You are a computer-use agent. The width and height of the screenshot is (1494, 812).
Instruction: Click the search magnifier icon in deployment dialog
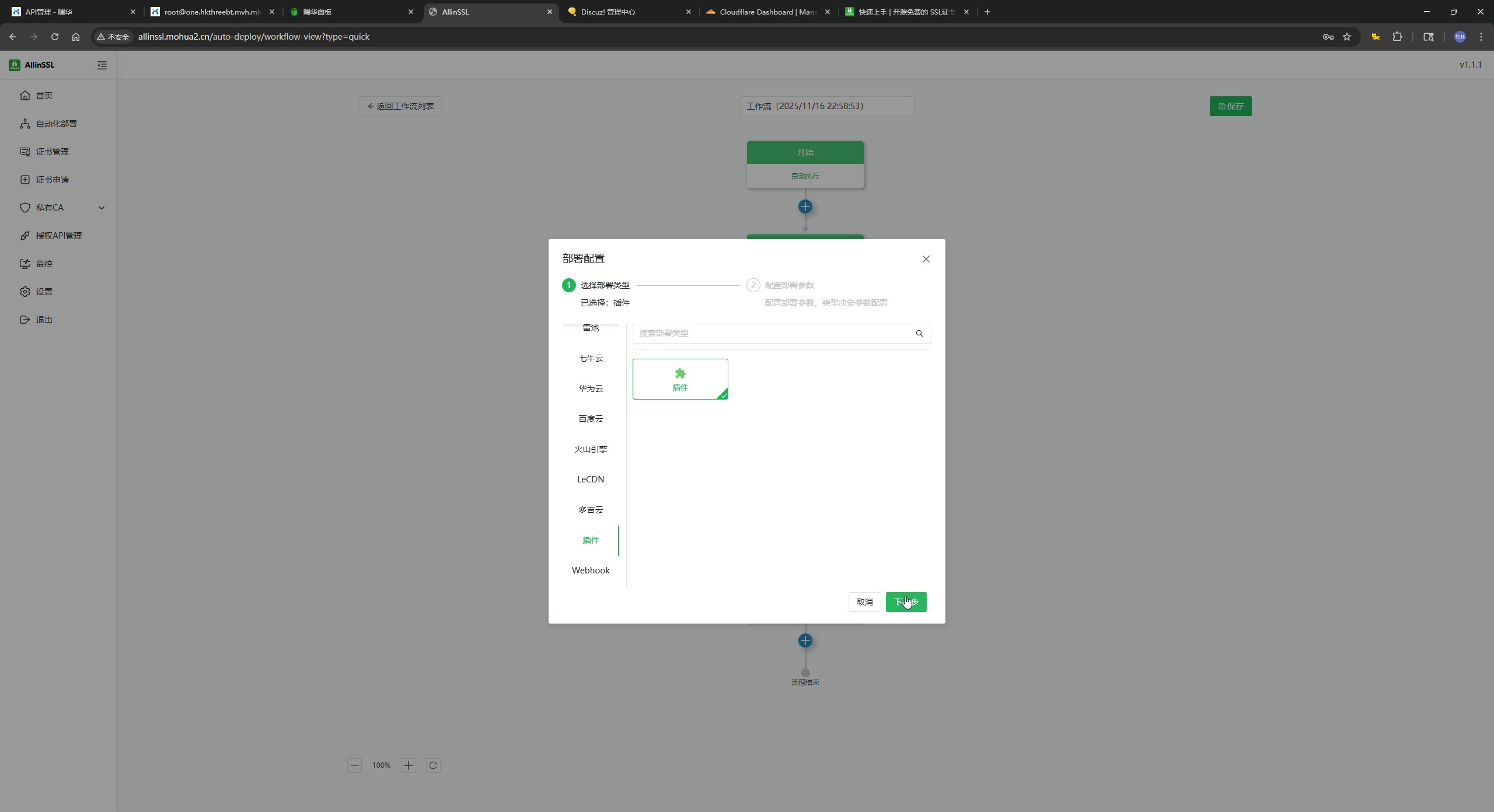click(x=919, y=334)
